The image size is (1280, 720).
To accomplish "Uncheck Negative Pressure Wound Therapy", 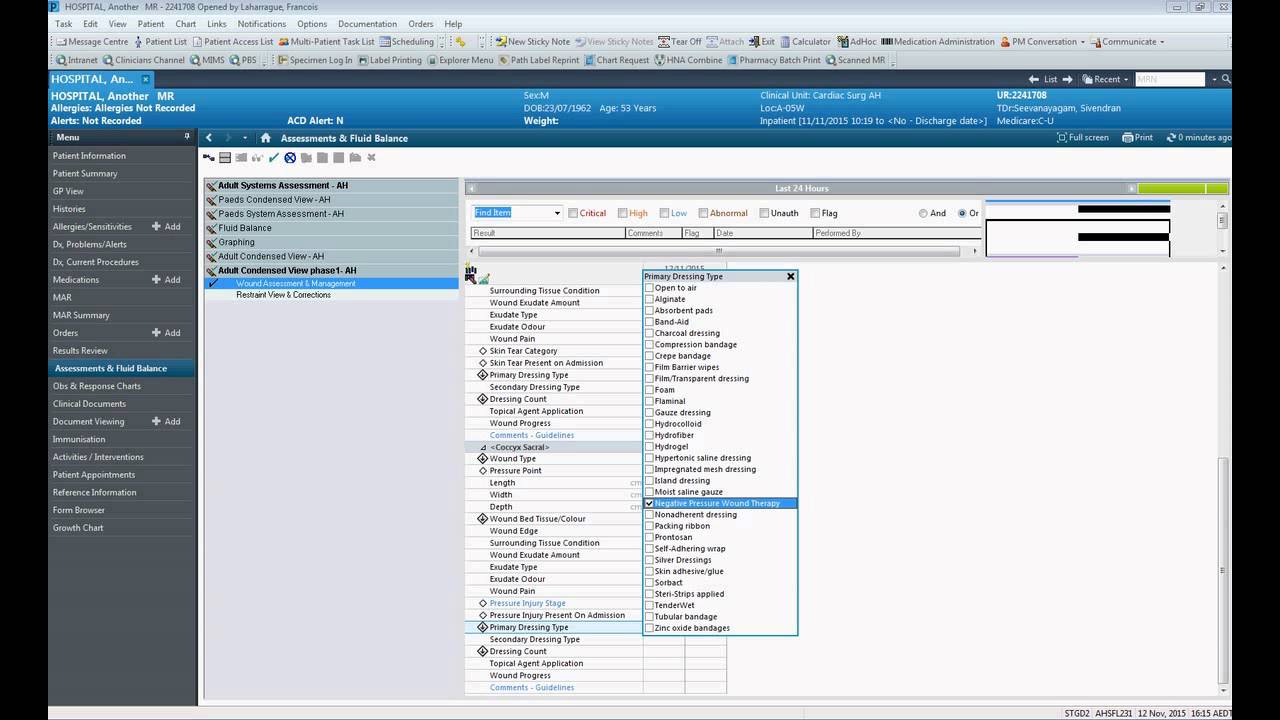I will 649,503.
